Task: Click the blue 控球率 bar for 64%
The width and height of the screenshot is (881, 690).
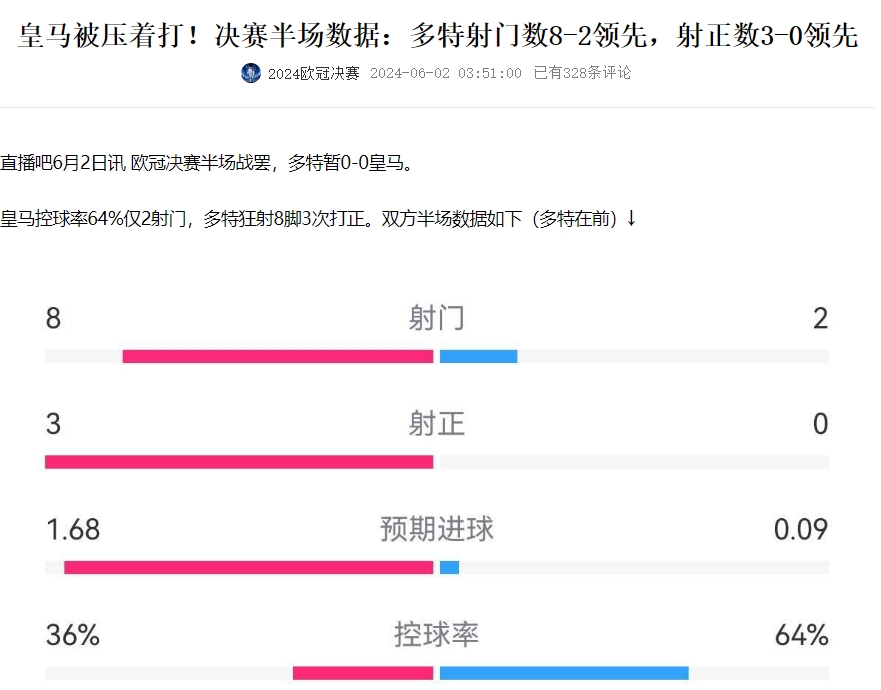Action: click(564, 673)
